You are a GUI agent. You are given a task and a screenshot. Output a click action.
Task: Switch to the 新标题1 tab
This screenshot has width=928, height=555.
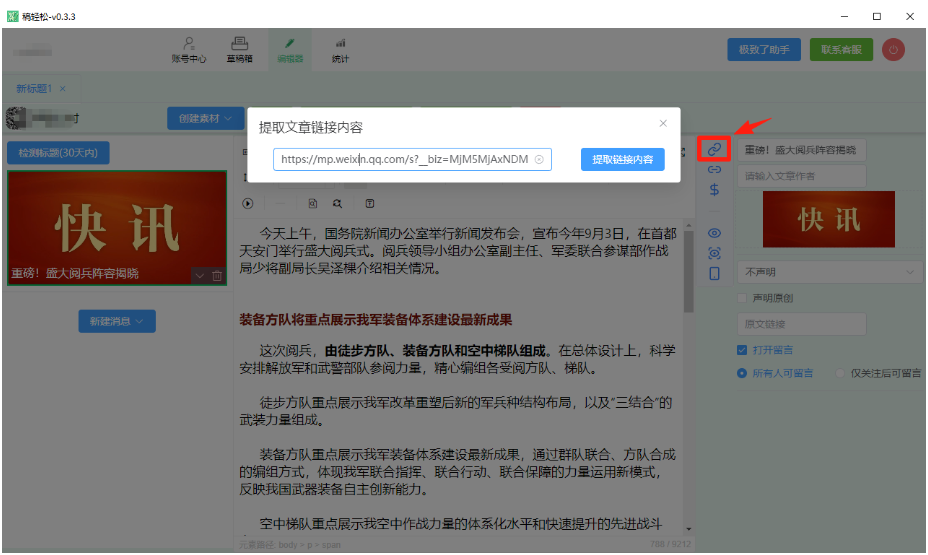tap(33, 88)
